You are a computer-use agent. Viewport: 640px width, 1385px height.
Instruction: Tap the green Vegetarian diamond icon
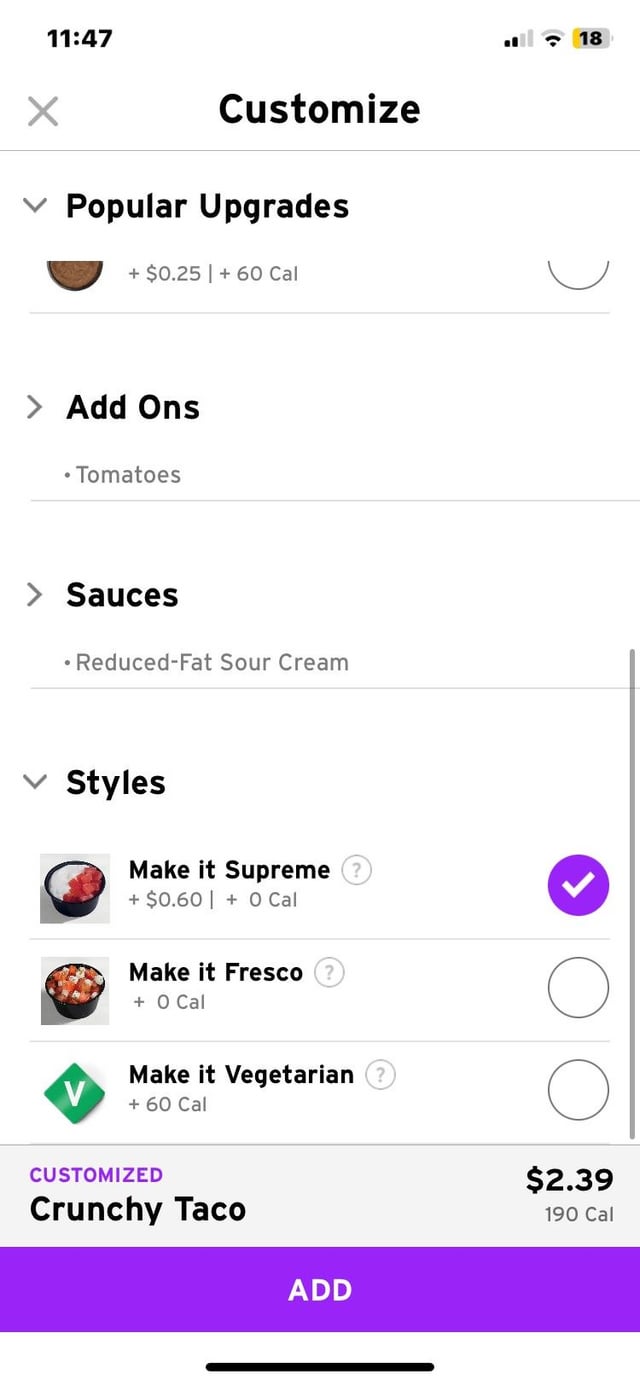pyautogui.click(x=74, y=1090)
